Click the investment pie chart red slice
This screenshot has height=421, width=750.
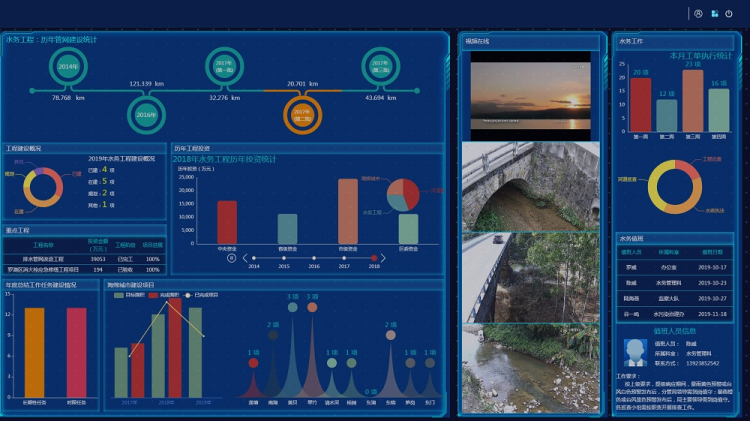pos(412,189)
